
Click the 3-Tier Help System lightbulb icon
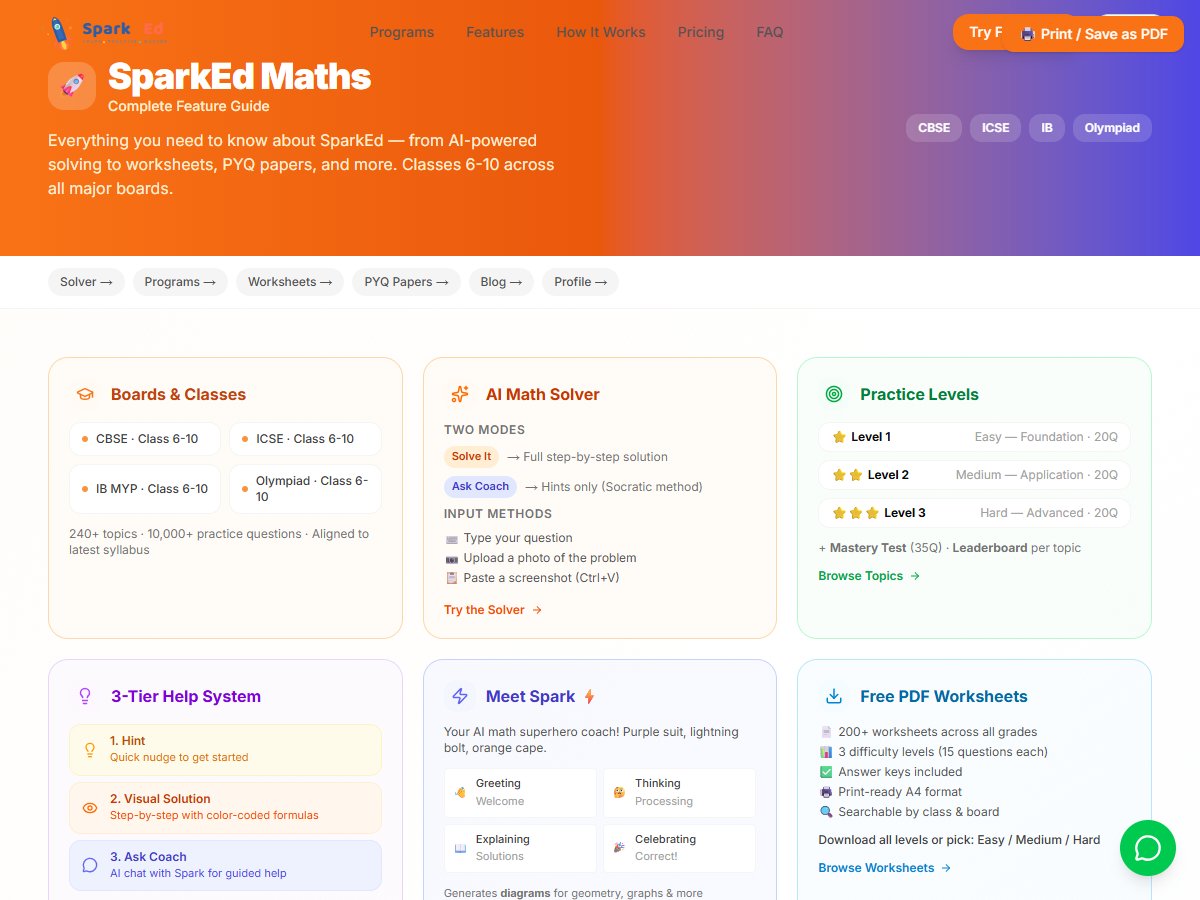(85, 696)
